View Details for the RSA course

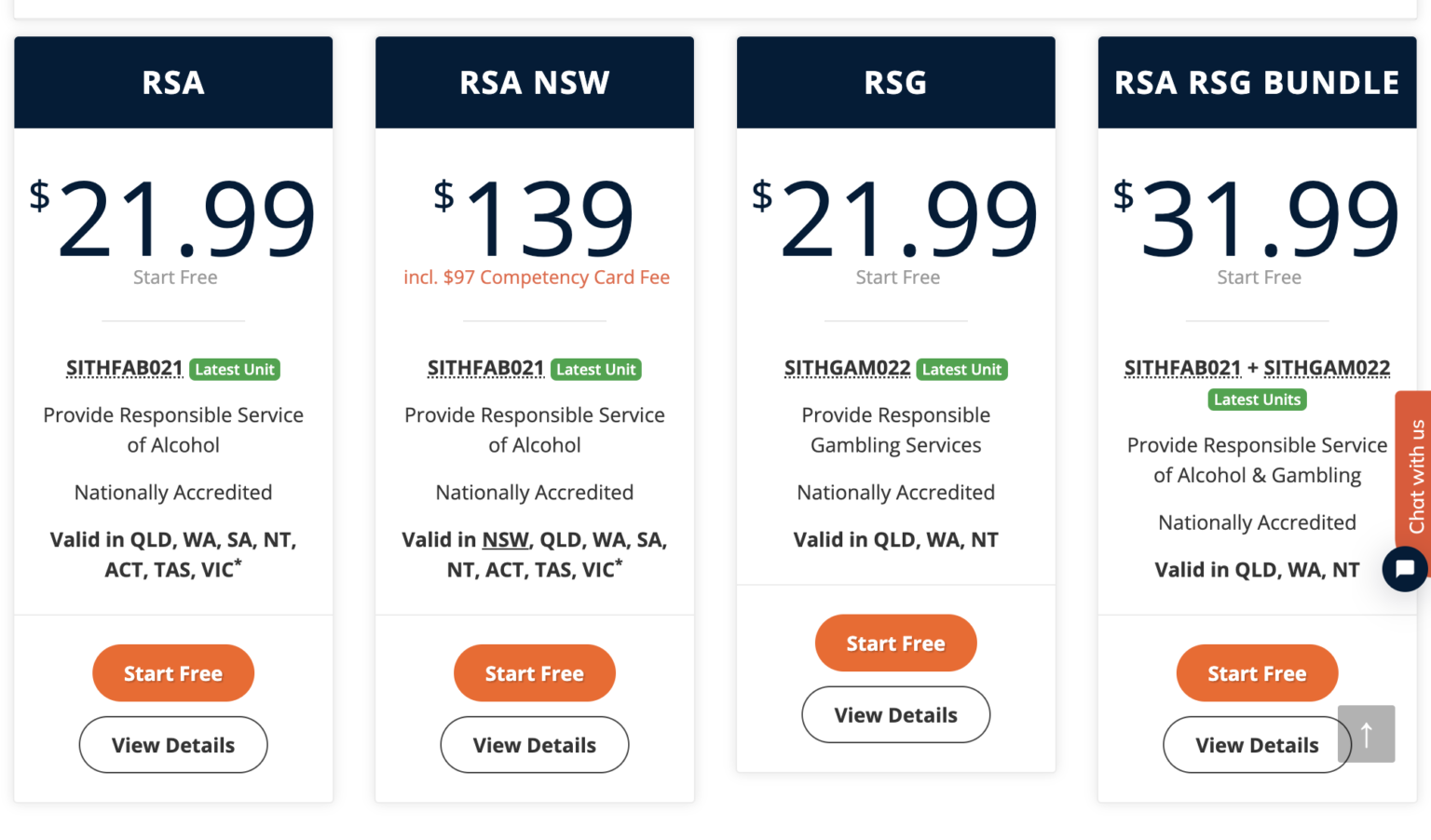[173, 745]
